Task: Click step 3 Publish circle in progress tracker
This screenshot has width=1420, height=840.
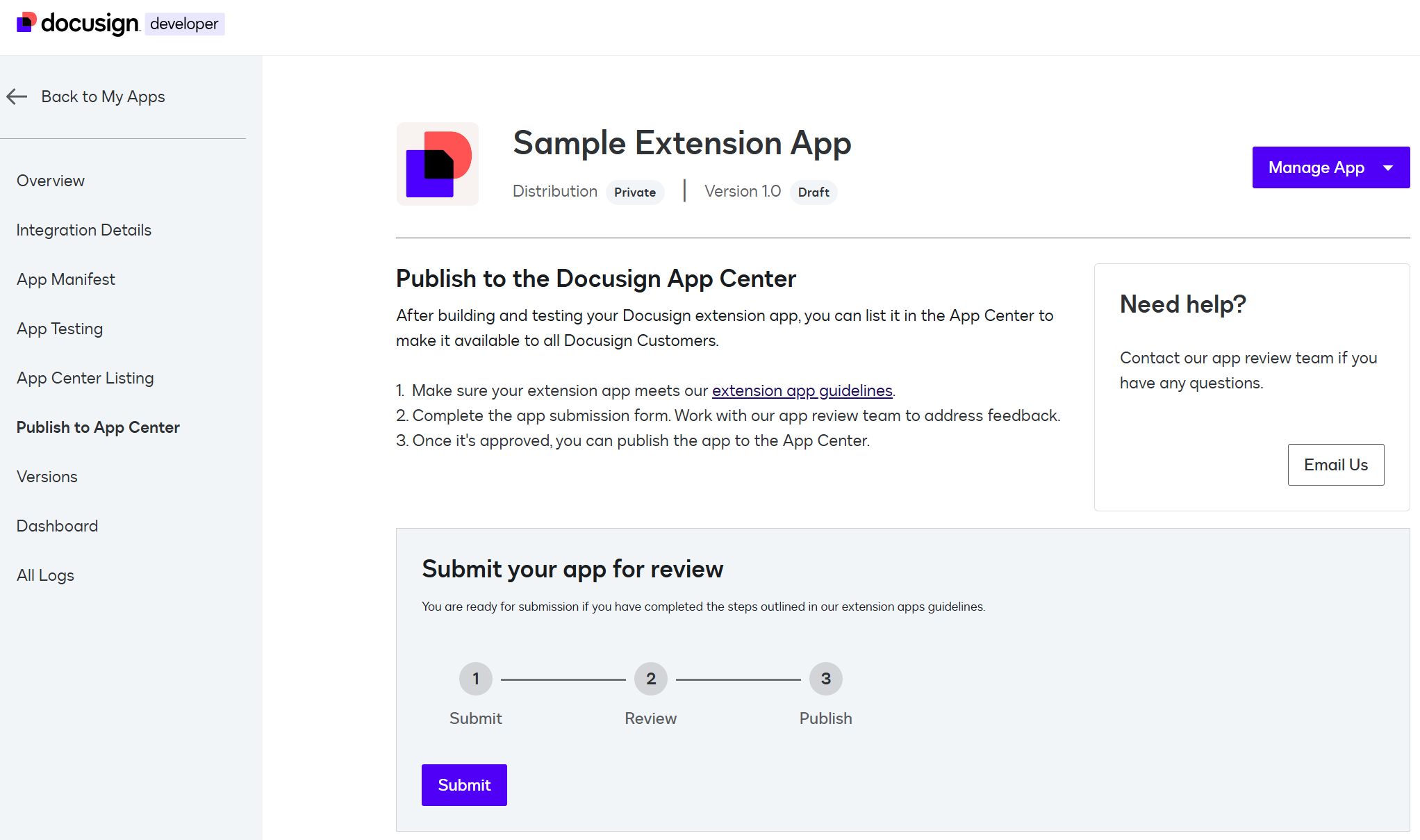Action: 825,679
